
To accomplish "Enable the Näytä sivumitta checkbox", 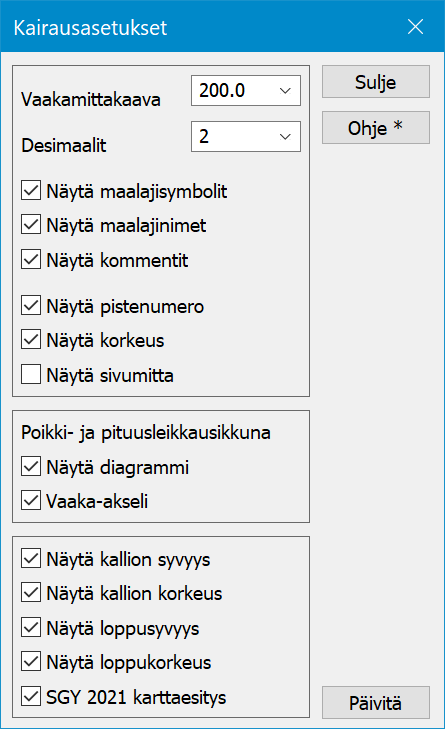I will [x=31, y=375].
